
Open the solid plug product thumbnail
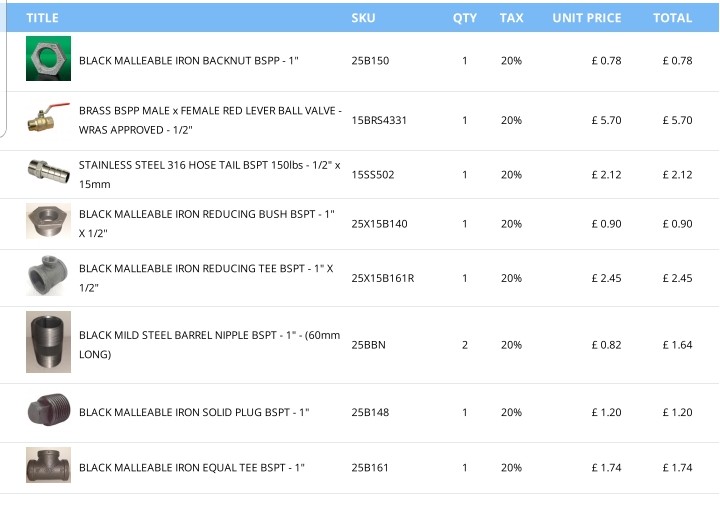click(48, 409)
